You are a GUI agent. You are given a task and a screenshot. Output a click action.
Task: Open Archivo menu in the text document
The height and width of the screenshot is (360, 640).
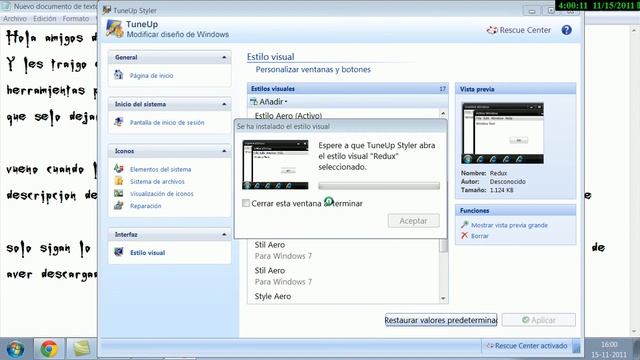tap(15, 19)
